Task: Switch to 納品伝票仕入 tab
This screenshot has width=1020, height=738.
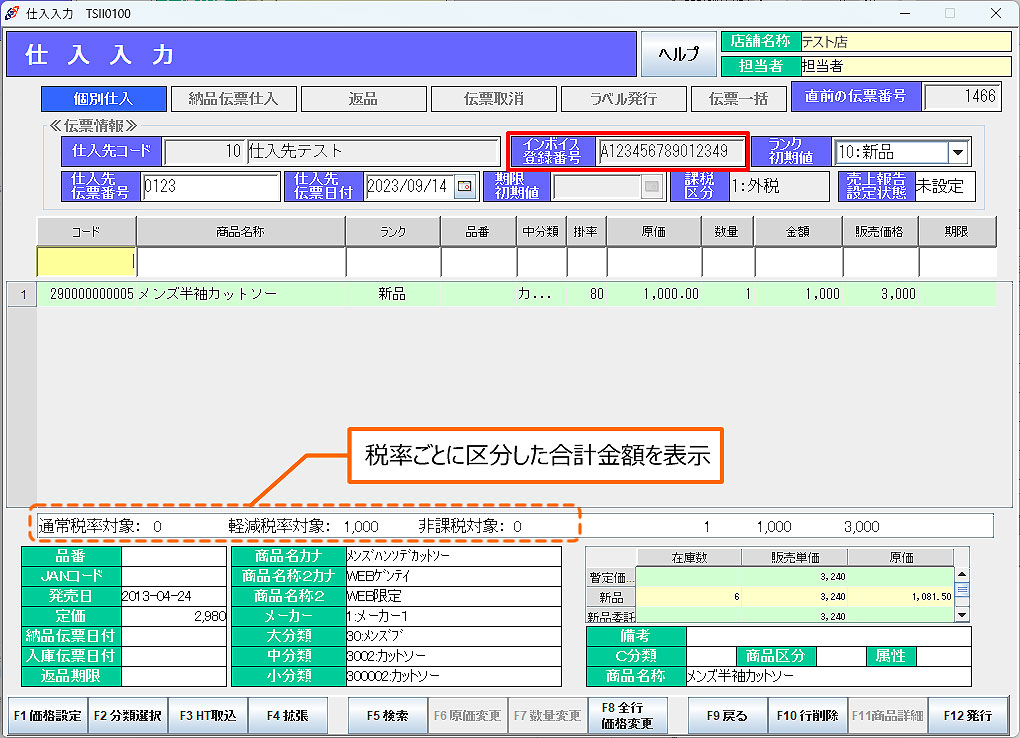Action: point(232,99)
